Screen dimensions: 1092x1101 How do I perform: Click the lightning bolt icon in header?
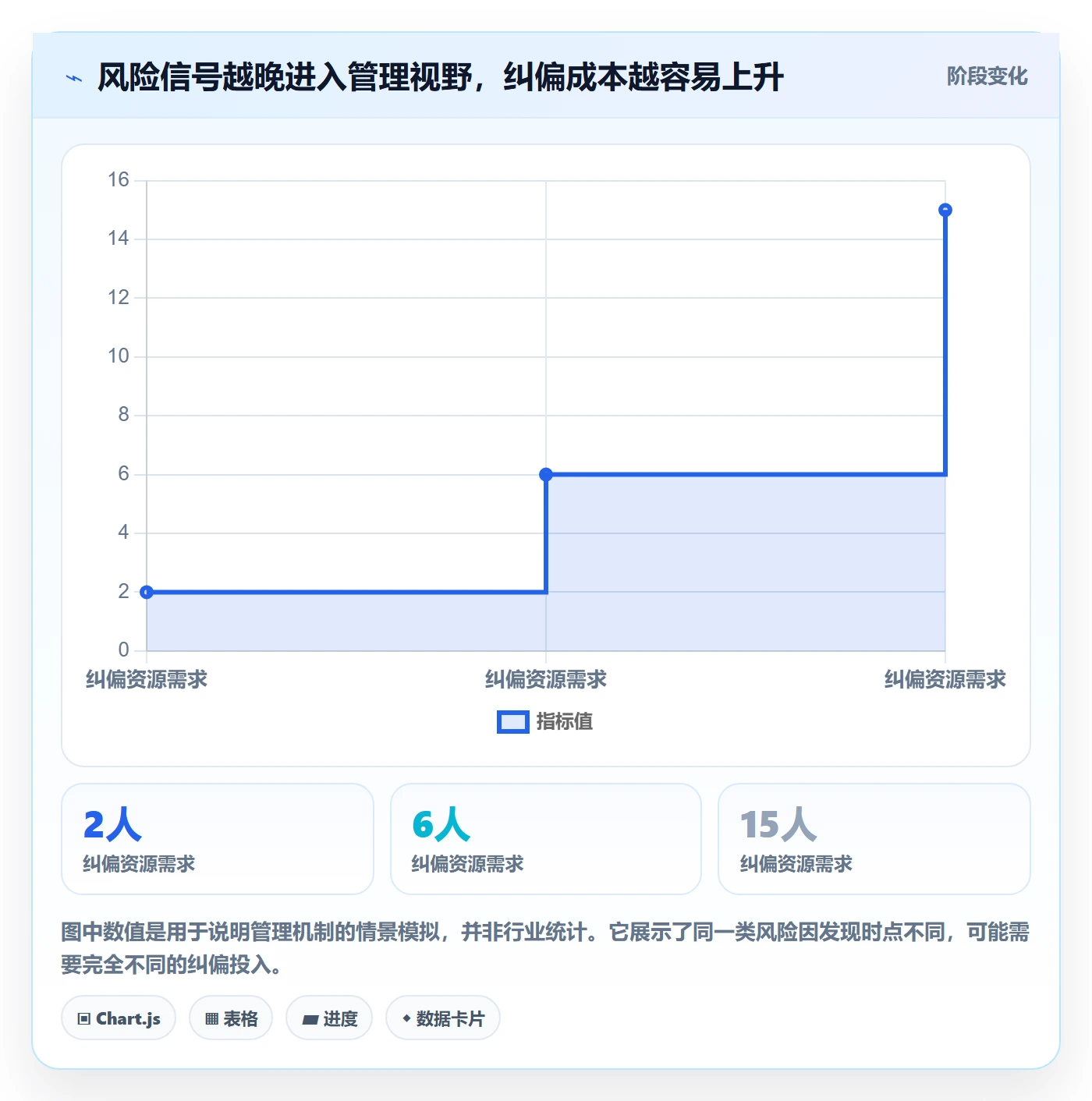74,78
